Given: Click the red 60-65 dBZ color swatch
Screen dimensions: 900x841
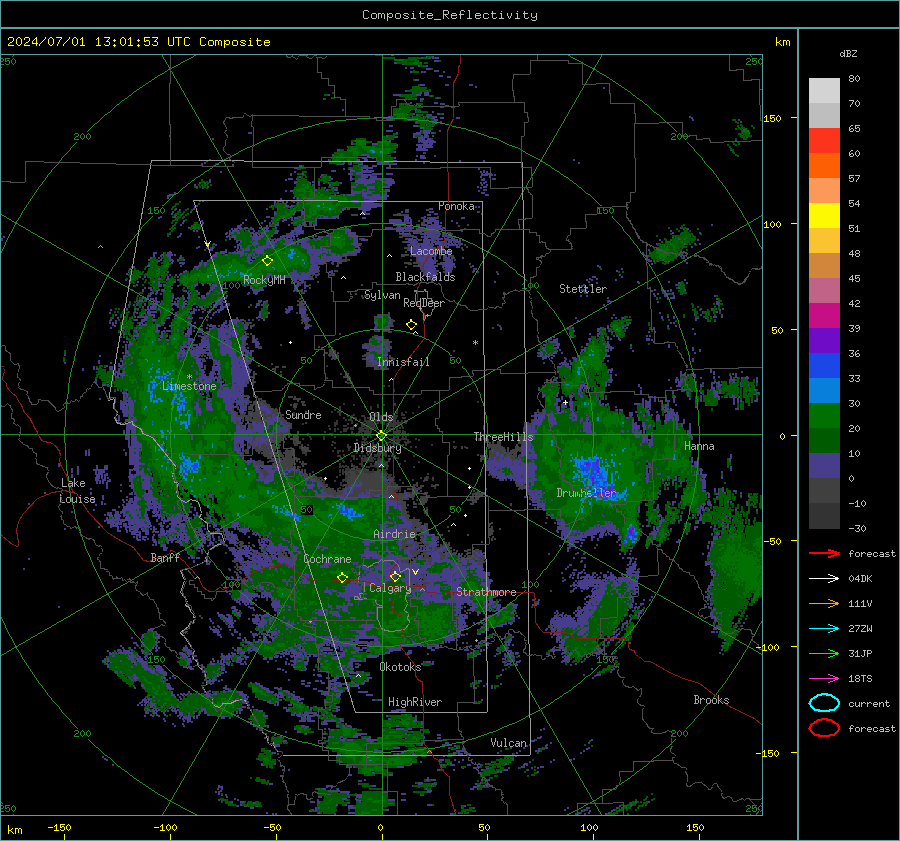Looking at the screenshot, I should 824,141.
